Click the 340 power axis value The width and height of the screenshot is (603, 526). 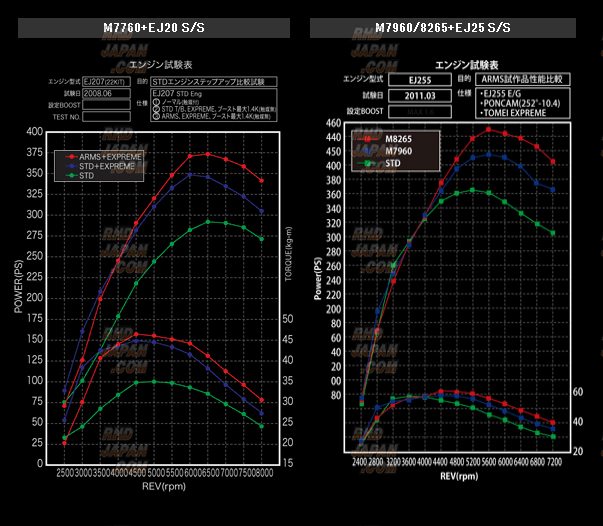coord(333,209)
